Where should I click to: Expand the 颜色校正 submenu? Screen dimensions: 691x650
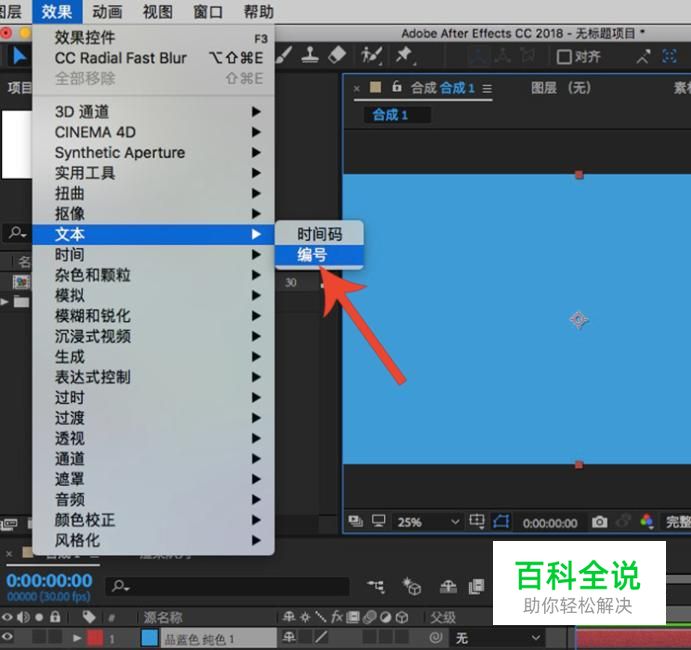153,520
